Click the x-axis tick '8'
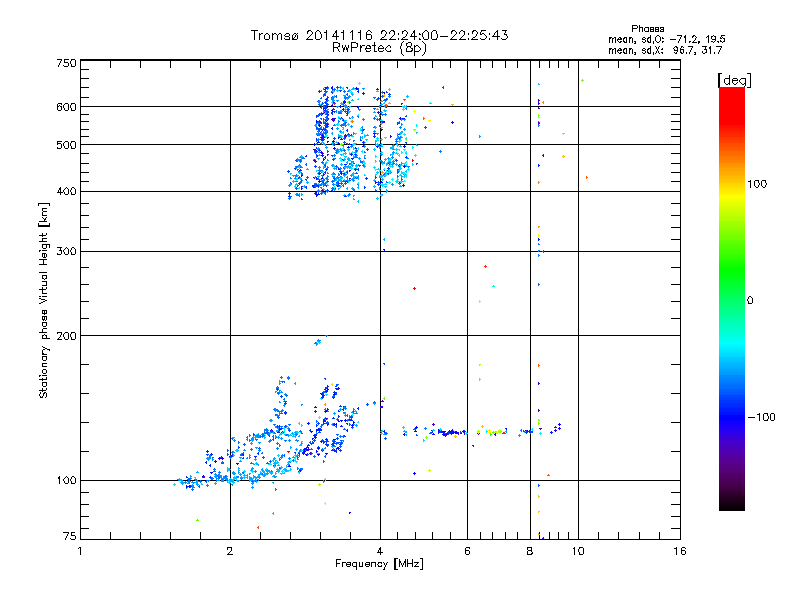Screen dimensions: 800x600 point(530,551)
